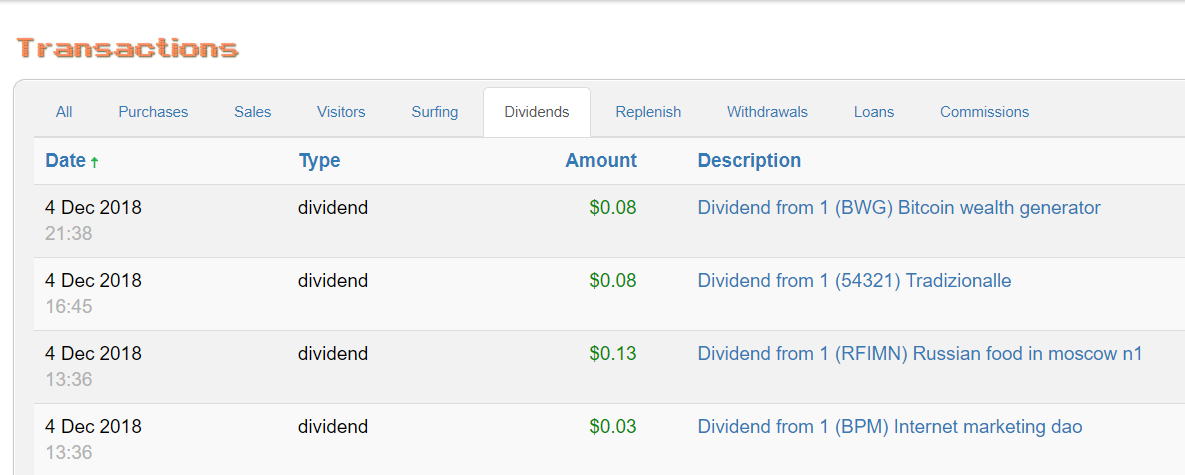Switch to the Loans tab
The width and height of the screenshot is (1185, 475).
[874, 112]
